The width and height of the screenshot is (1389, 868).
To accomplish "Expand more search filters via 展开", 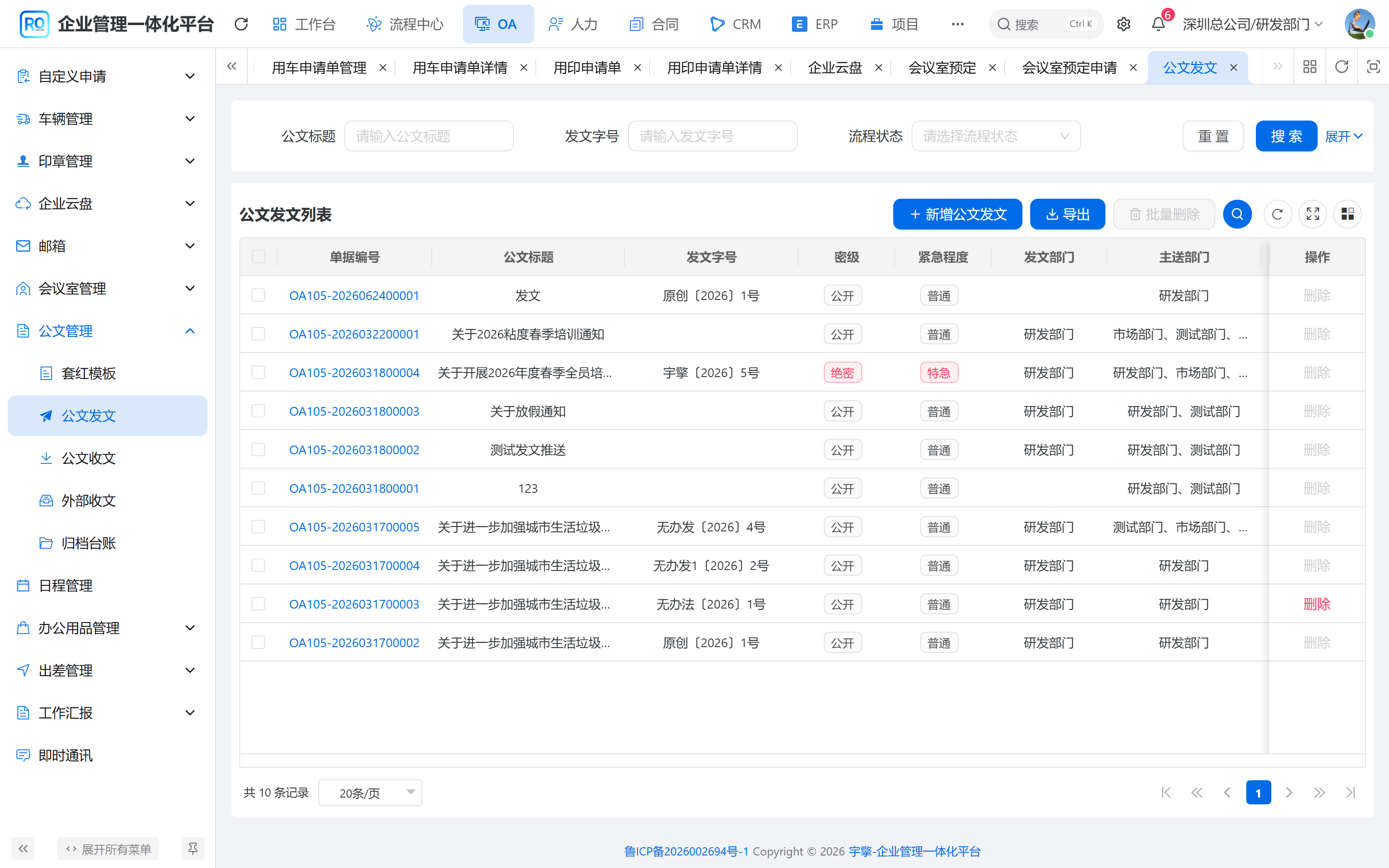I will [1343, 136].
